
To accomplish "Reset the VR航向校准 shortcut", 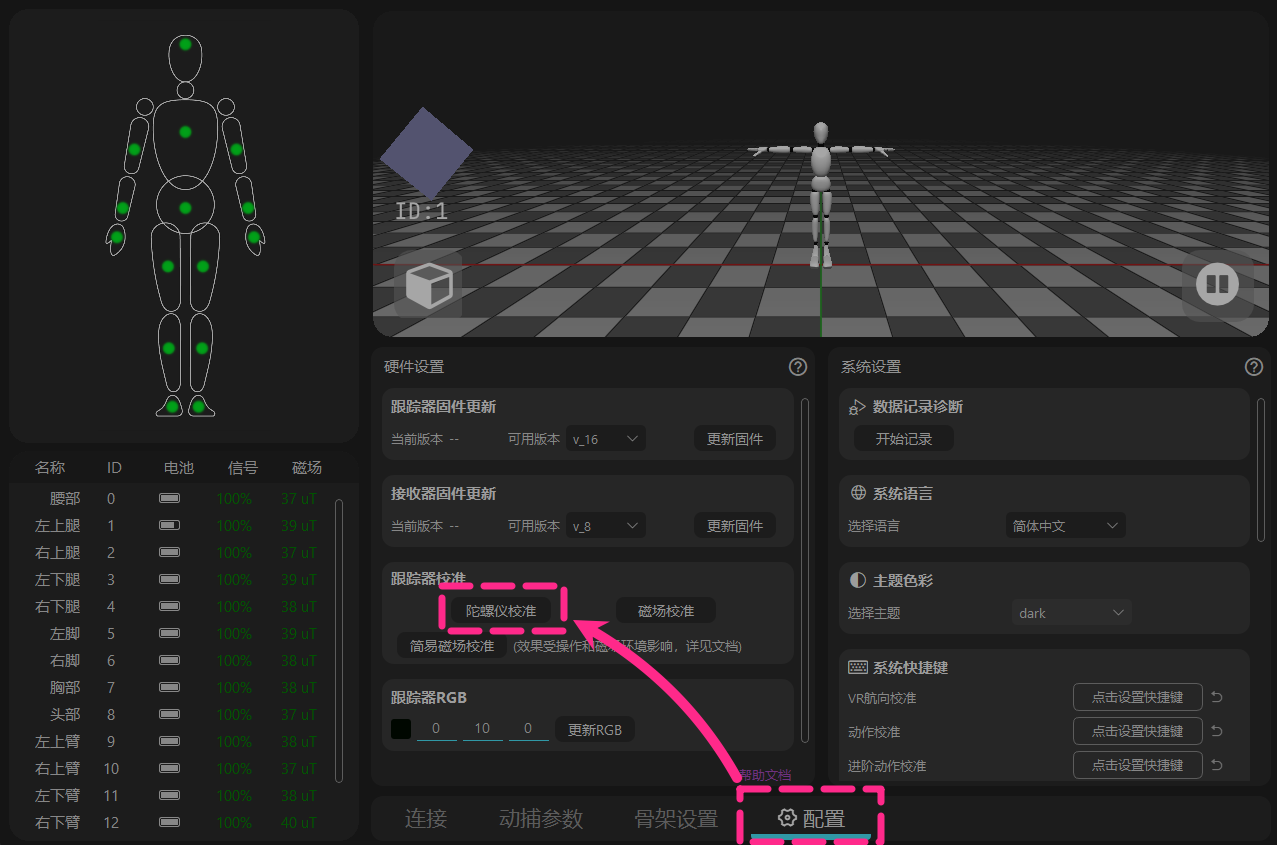I will point(1217,698).
